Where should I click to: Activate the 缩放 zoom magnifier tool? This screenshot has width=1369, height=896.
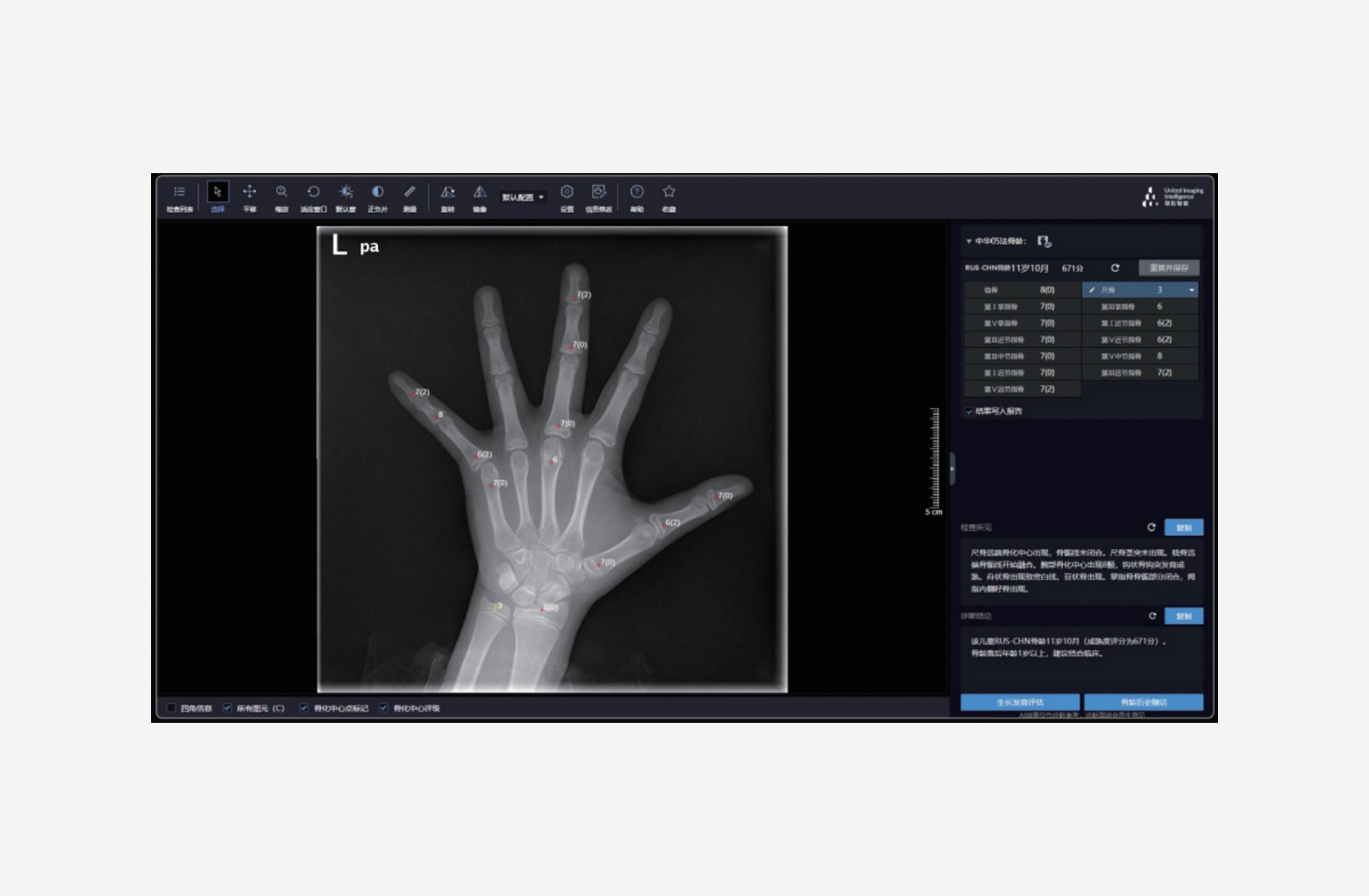pos(282,192)
